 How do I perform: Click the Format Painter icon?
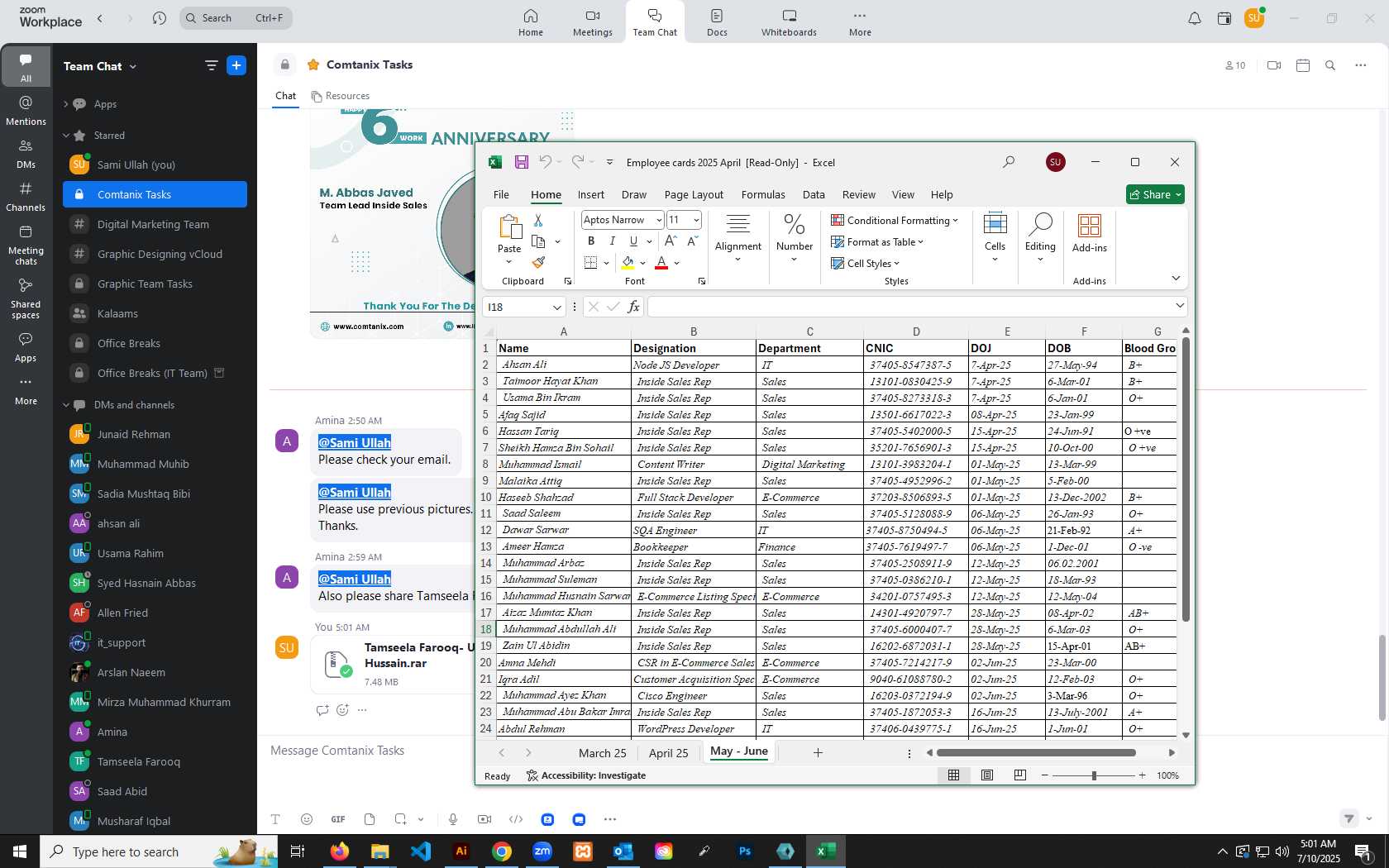tap(538, 262)
